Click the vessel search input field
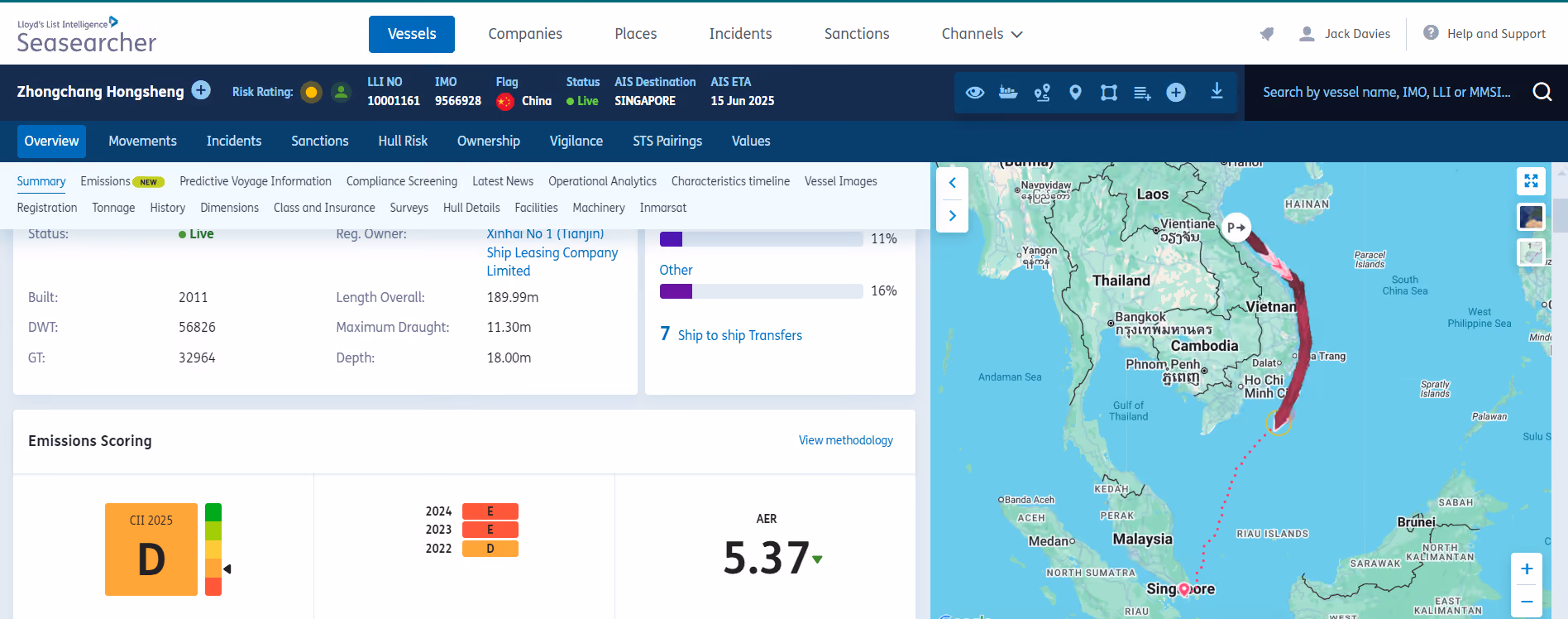1568x619 pixels. pos(1387,92)
